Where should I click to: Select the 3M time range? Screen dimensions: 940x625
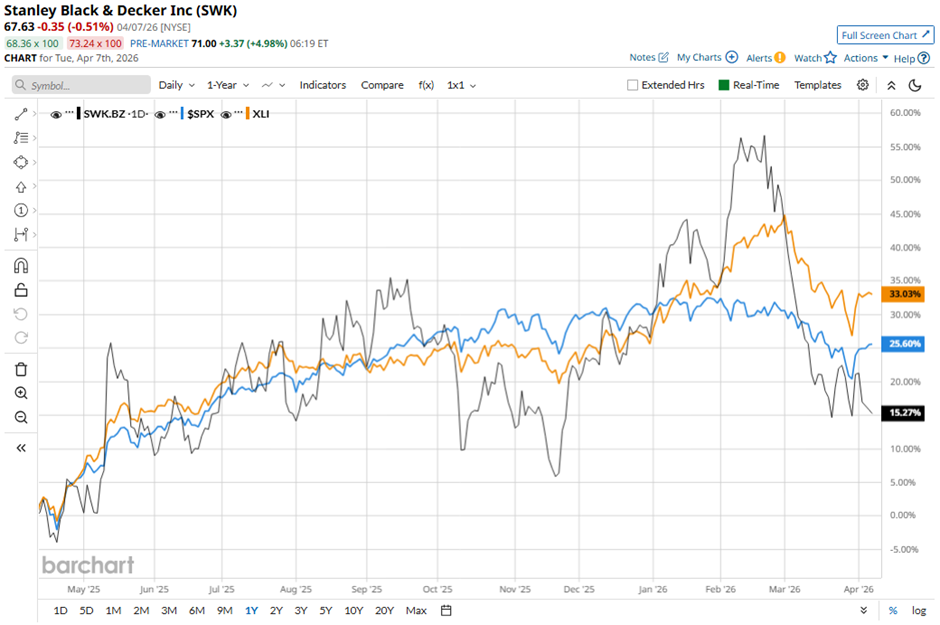tap(169, 611)
